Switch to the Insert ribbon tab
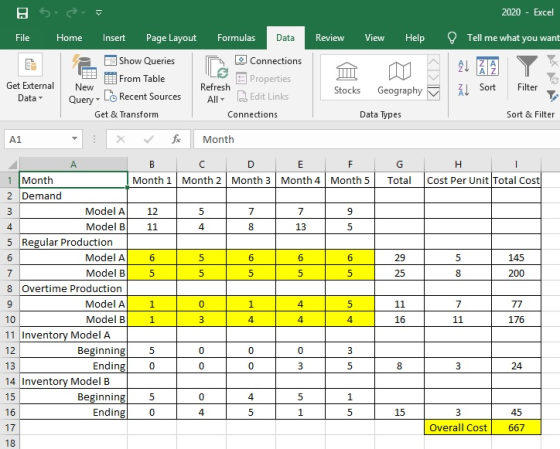Viewport: 560px width, 449px height. tap(114, 38)
